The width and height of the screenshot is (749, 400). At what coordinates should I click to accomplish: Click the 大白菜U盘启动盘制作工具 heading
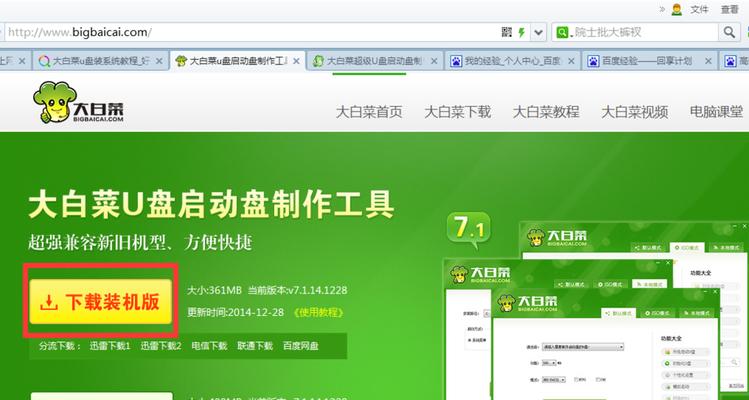211,205
